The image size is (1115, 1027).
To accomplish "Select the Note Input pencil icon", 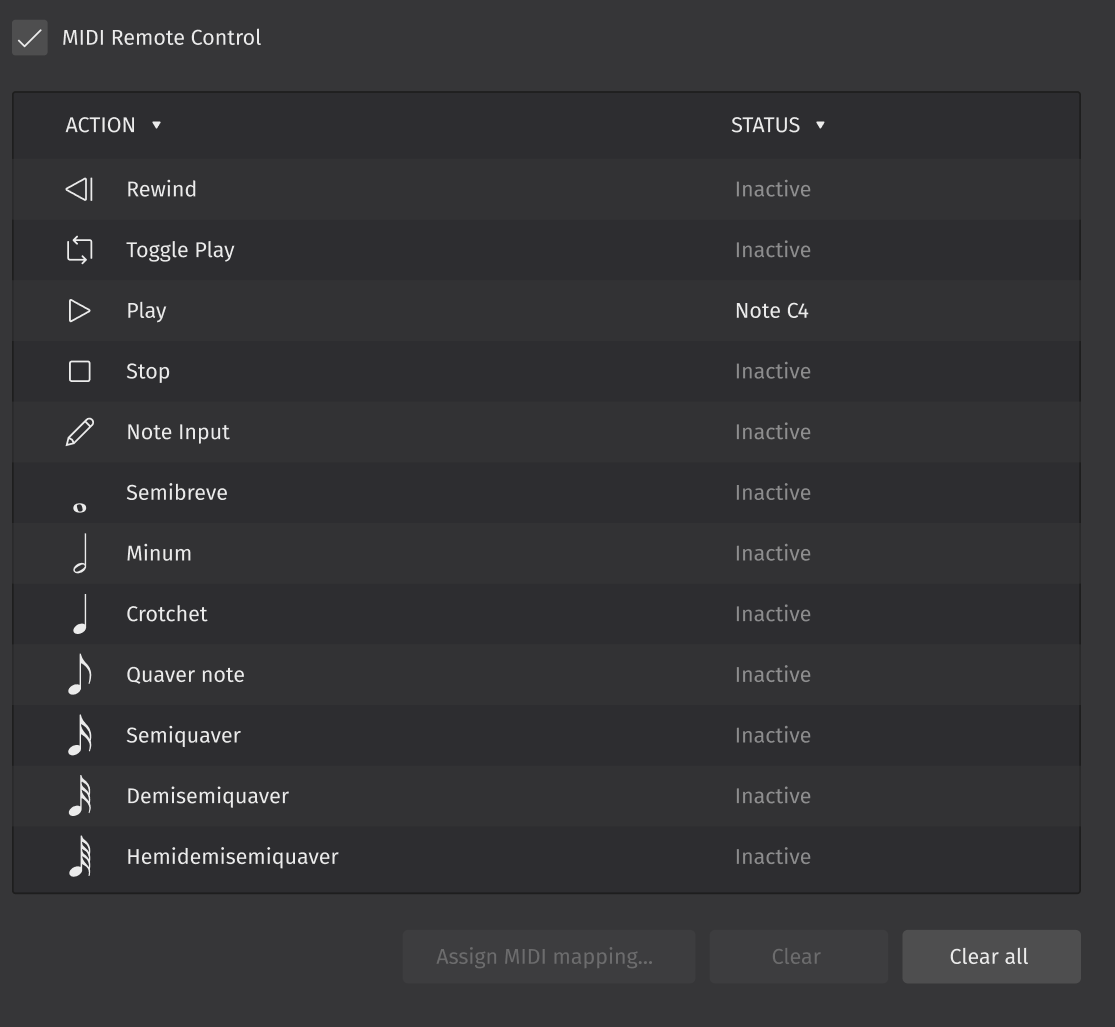I will point(79,431).
